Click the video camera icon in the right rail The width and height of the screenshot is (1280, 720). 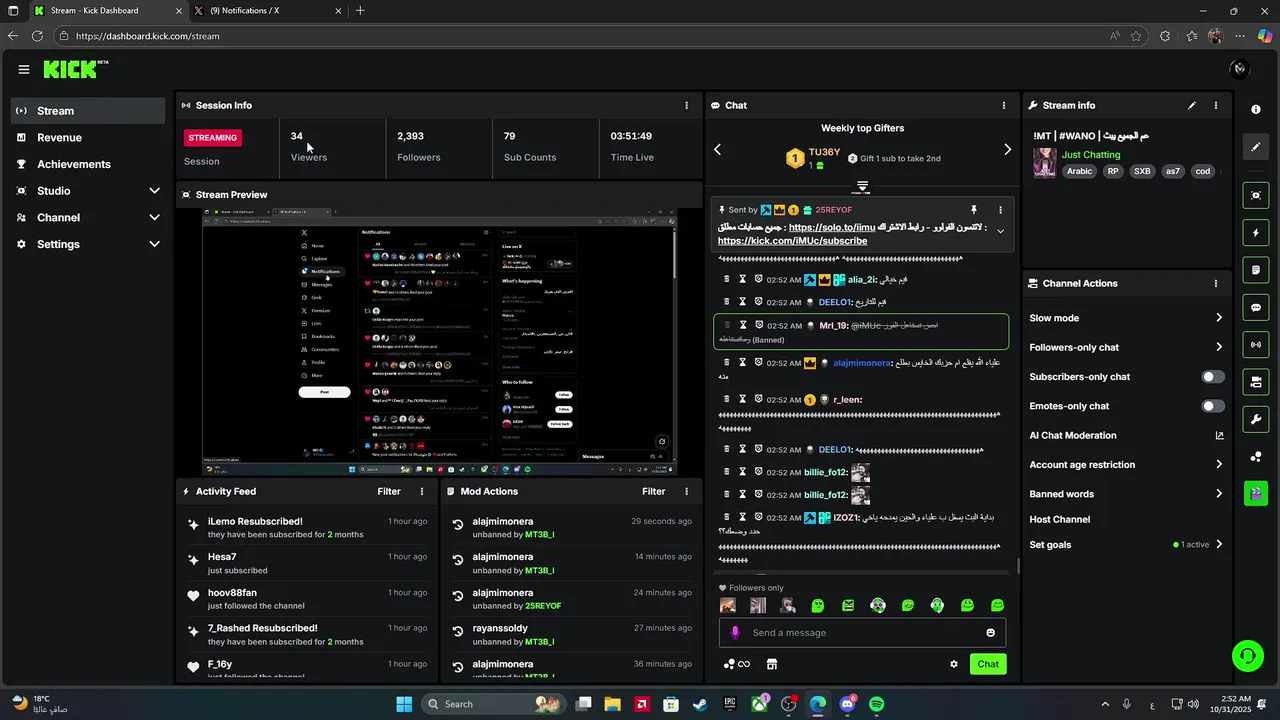[x=1256, y=382]
